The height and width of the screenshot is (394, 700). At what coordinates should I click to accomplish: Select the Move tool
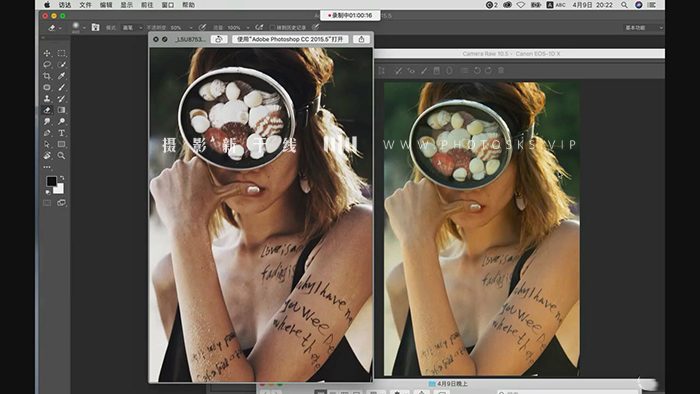tap(47, 53)
